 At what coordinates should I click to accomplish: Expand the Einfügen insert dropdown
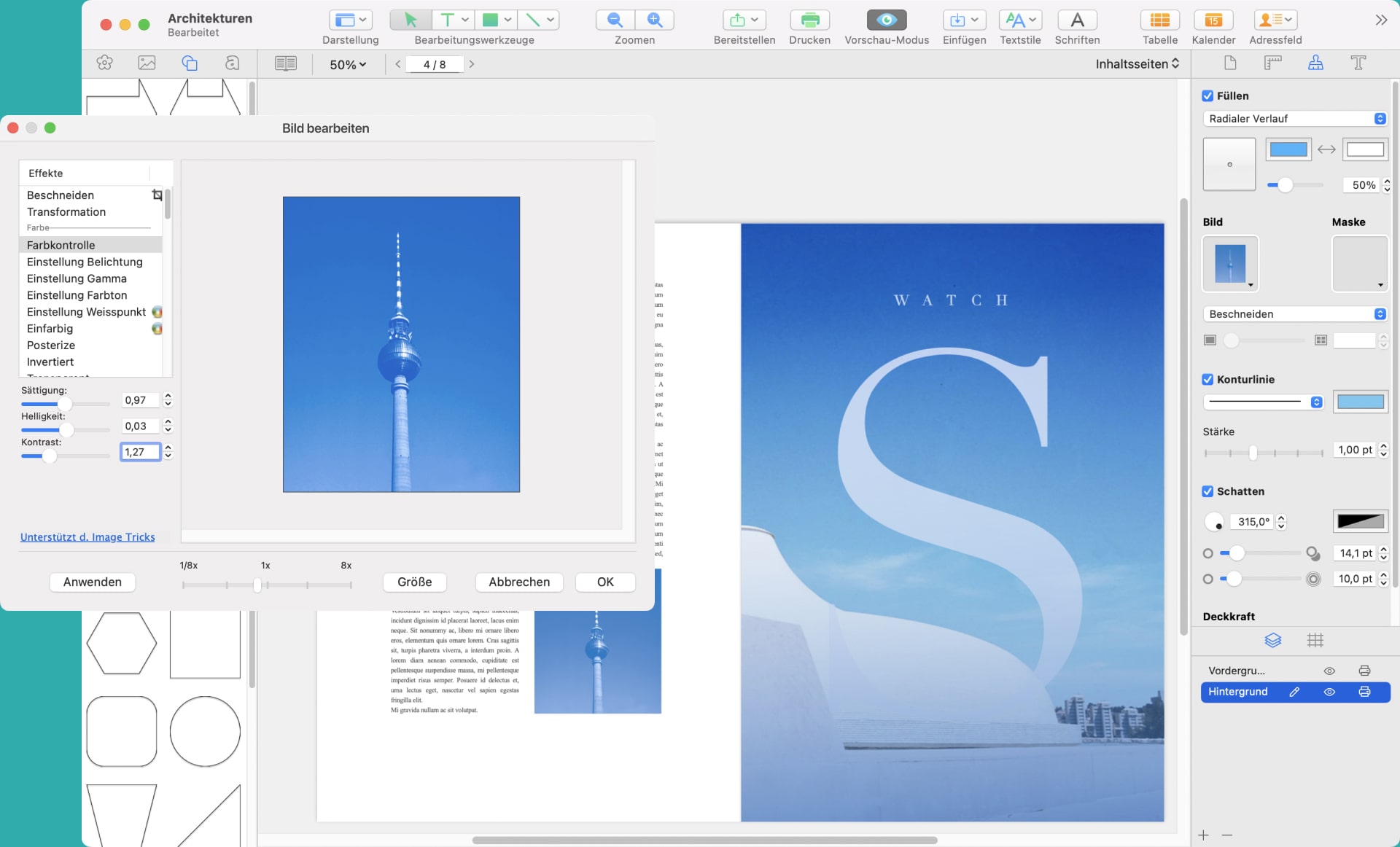(x=964, y=20)
